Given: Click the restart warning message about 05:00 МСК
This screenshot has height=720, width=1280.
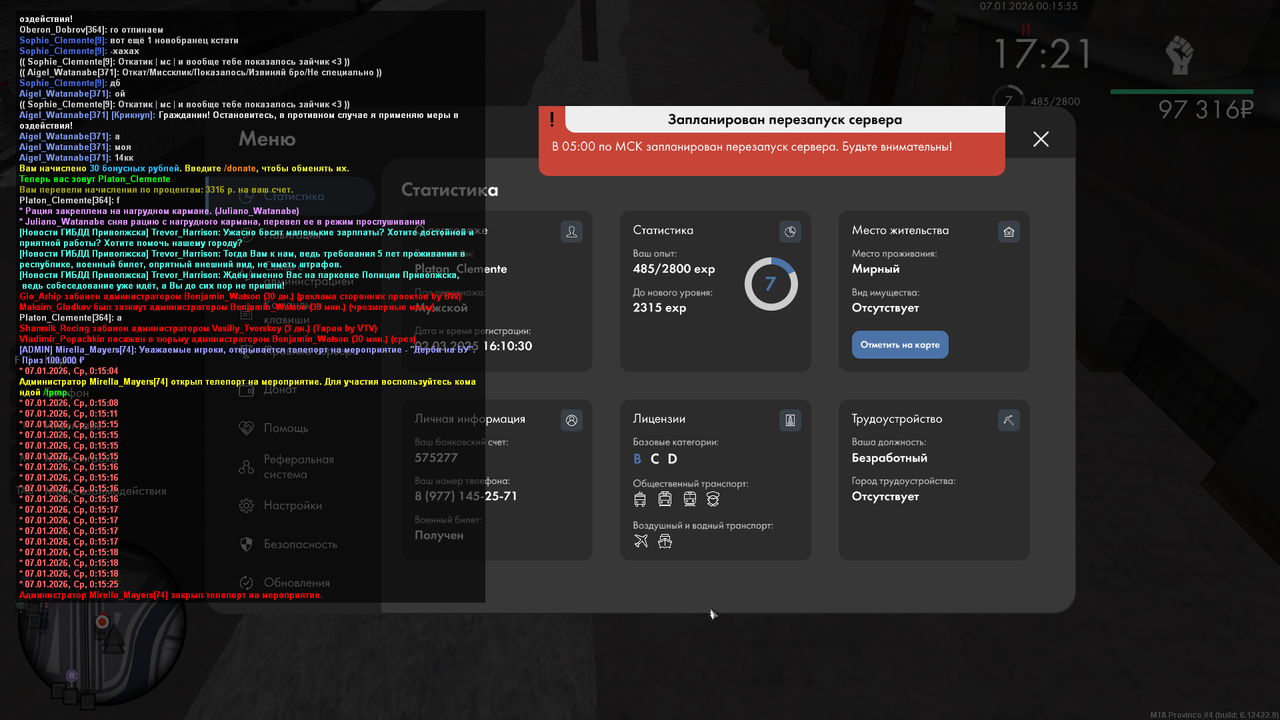Looking at the screenshot, I should (752, 146).
